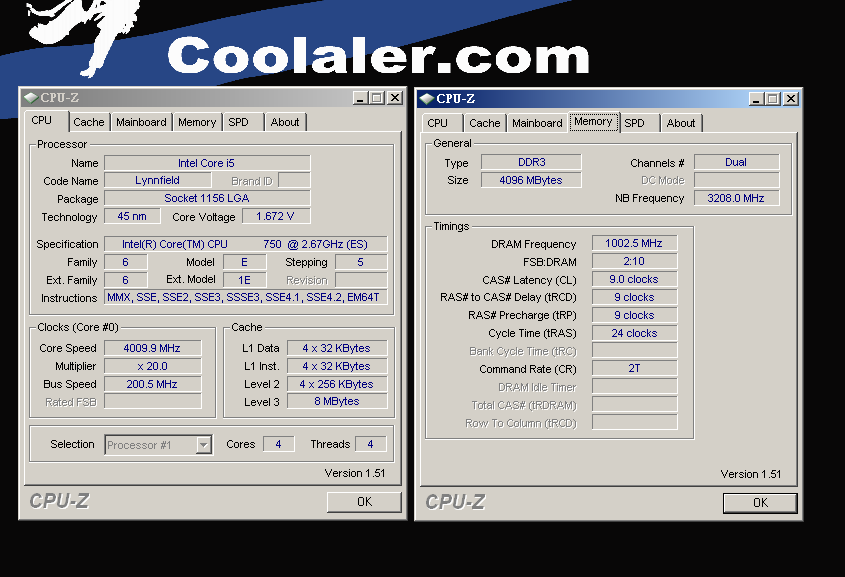Screen dimensions: 845x577
Task: Close the right CPU-Z window
Action: point(791,99)
